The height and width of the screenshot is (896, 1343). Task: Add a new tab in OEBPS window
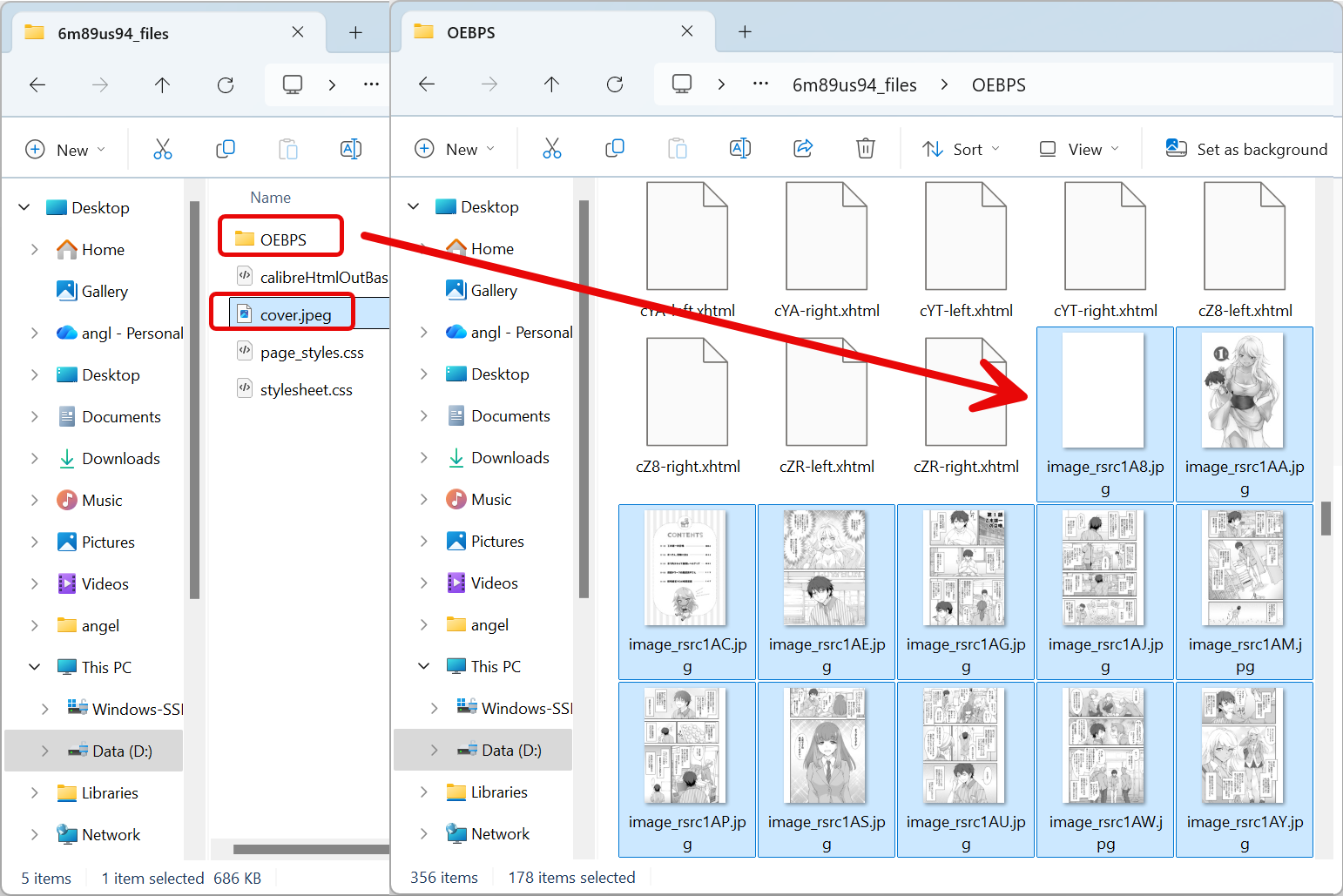click(x=745, y=32)
